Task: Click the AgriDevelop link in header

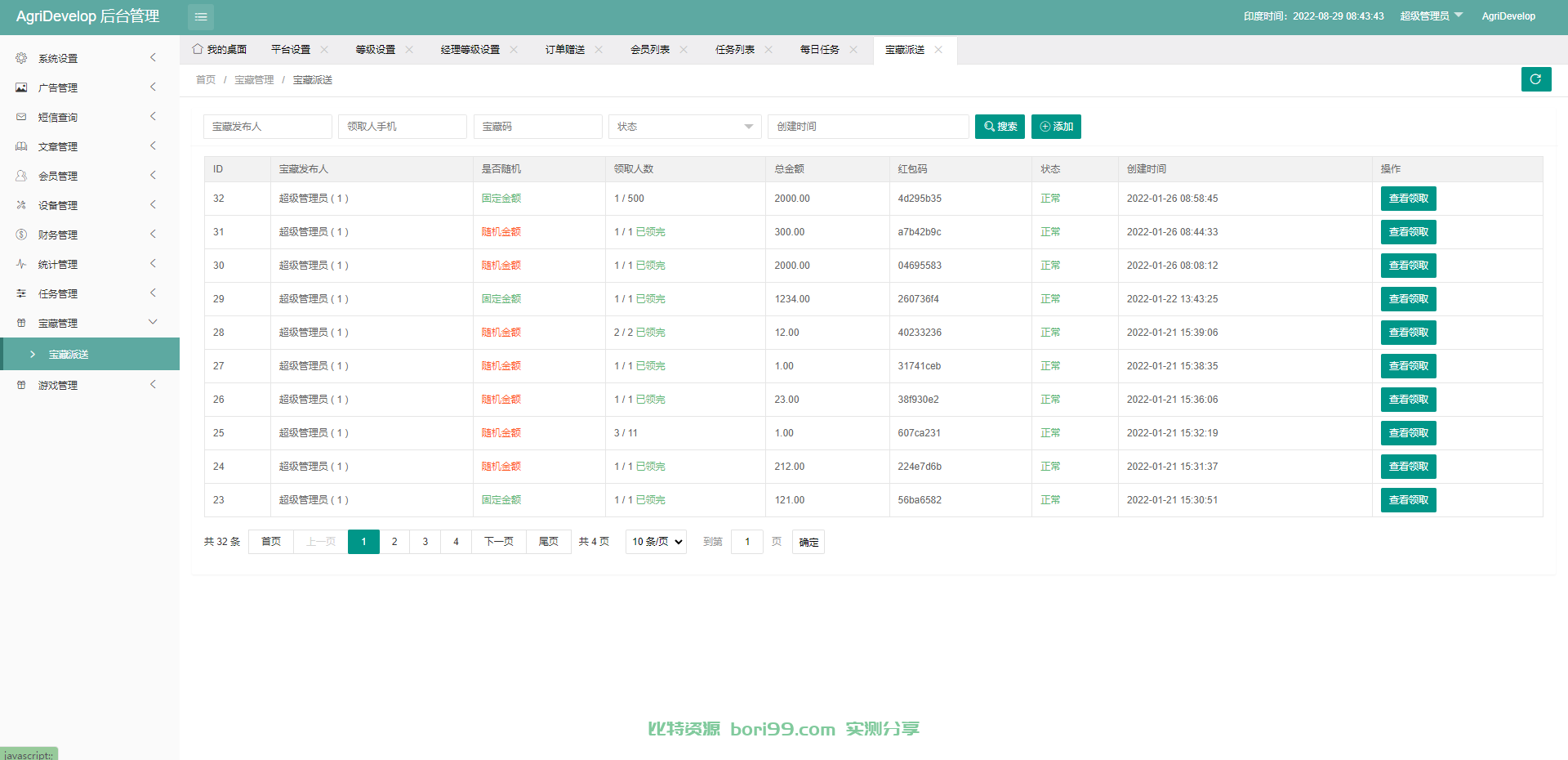Action: click(1508, 16)
